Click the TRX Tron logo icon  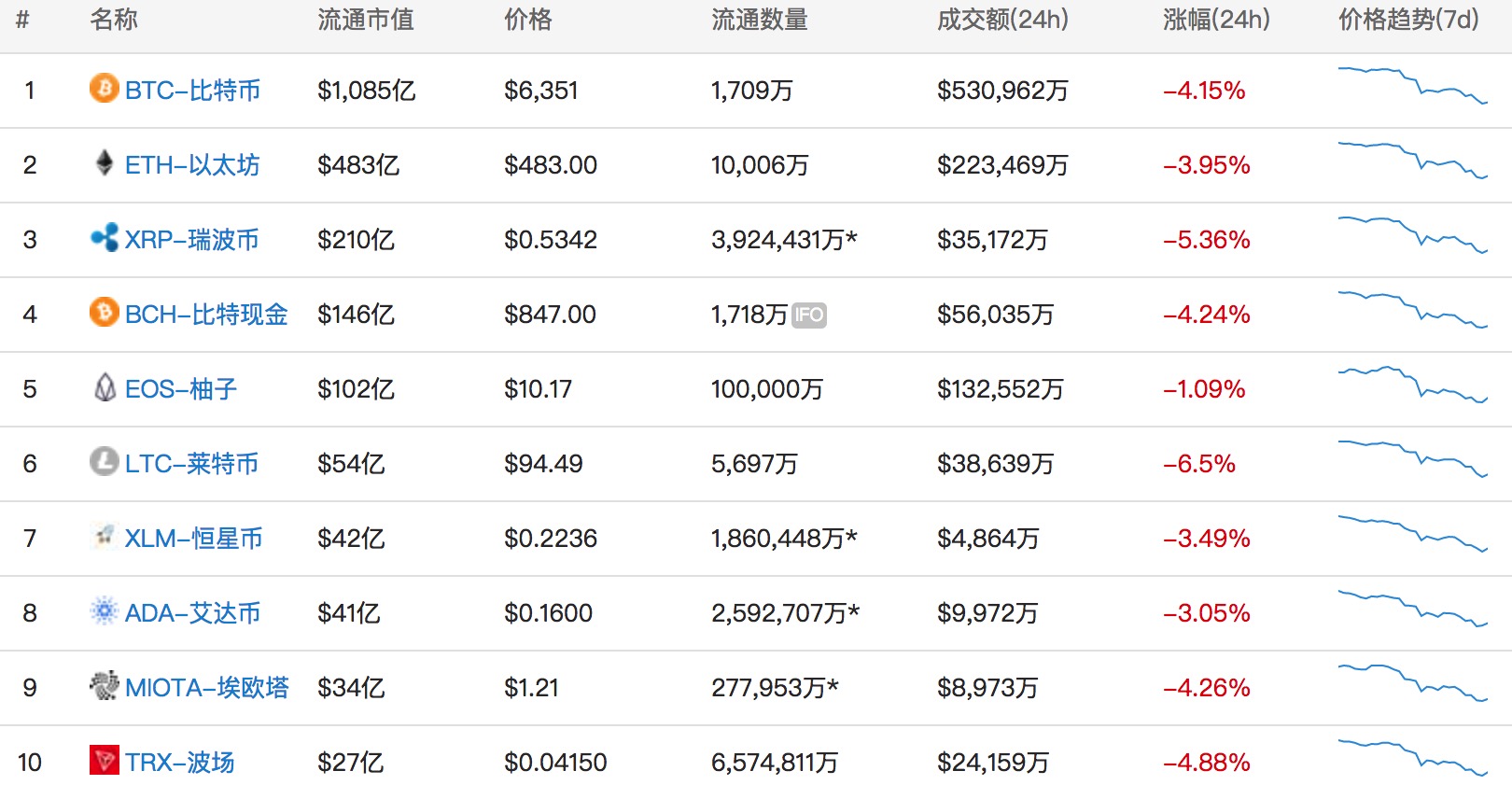105,760
